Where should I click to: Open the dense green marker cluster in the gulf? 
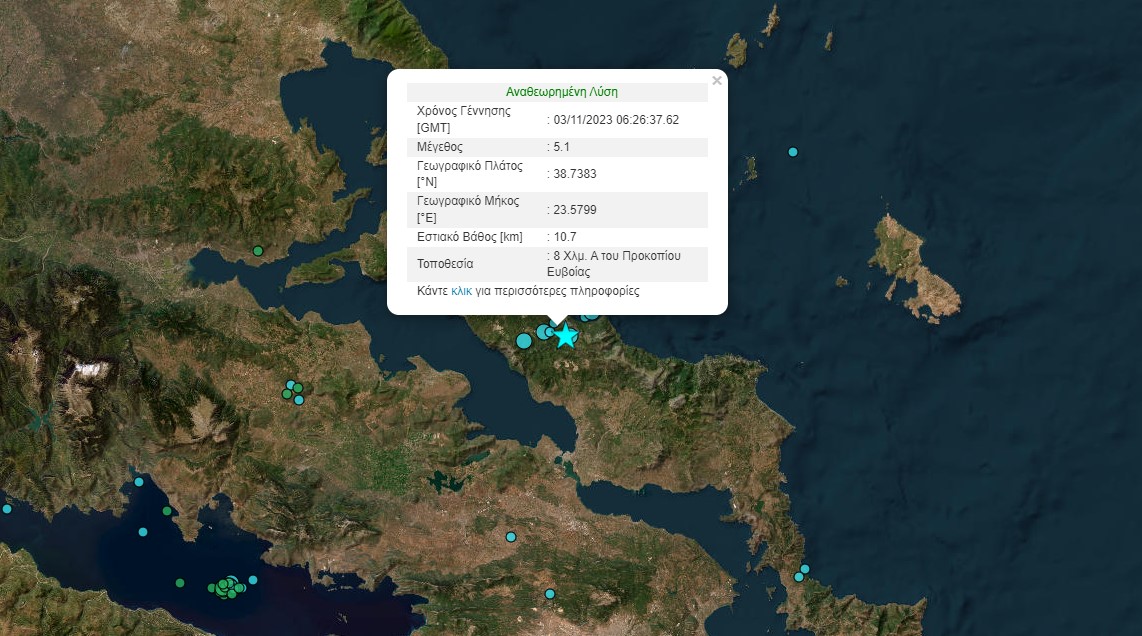[x=229, y=587]
